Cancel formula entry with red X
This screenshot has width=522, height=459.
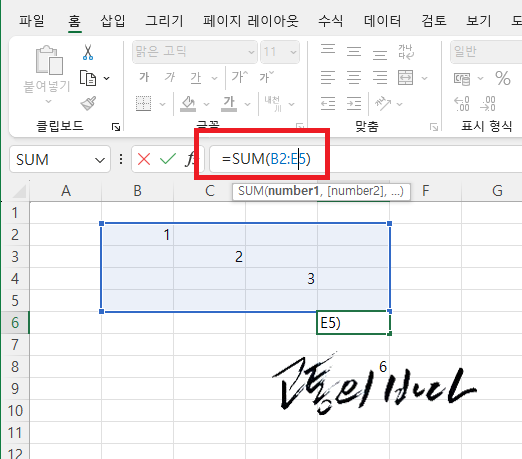coord(144,159)
